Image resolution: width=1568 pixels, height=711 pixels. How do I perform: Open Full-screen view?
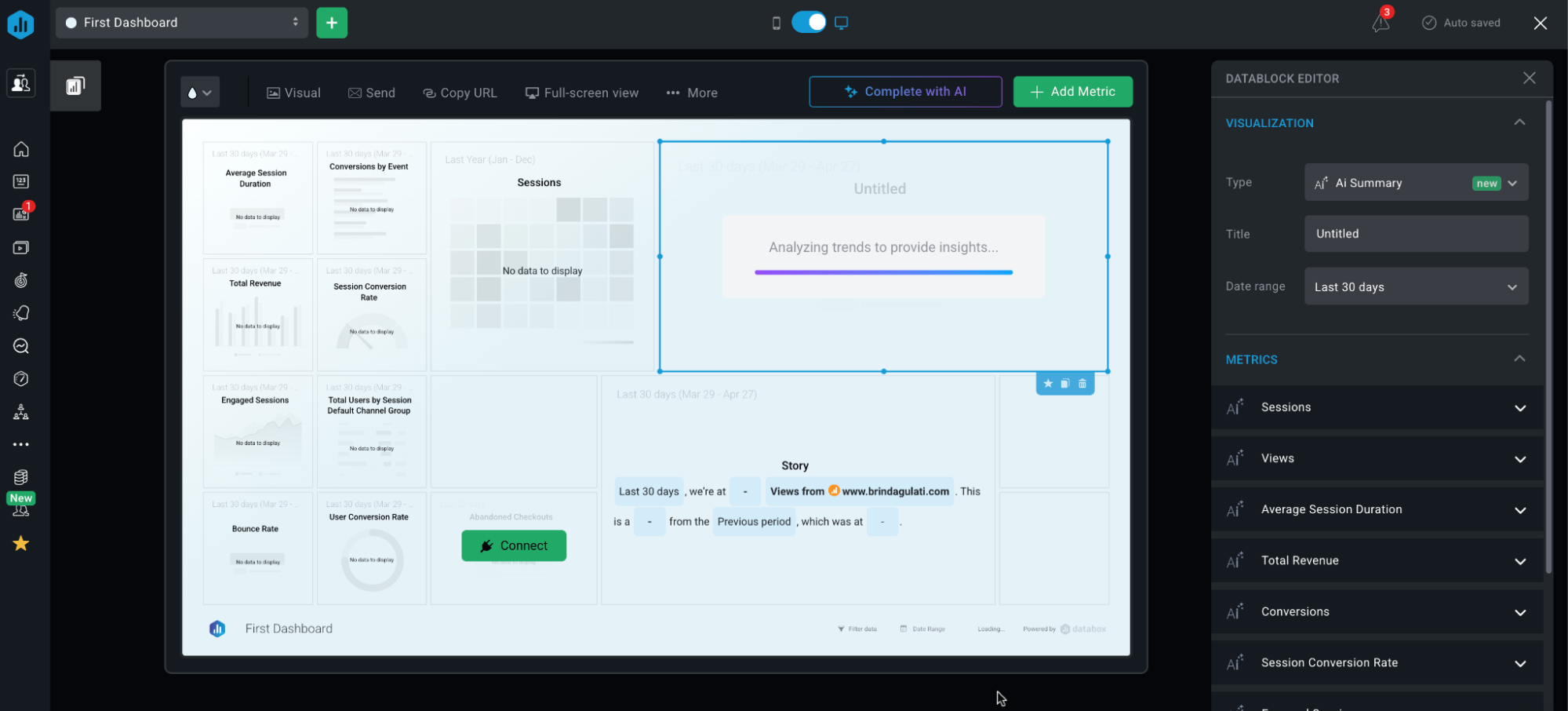[x=582, y=93]
